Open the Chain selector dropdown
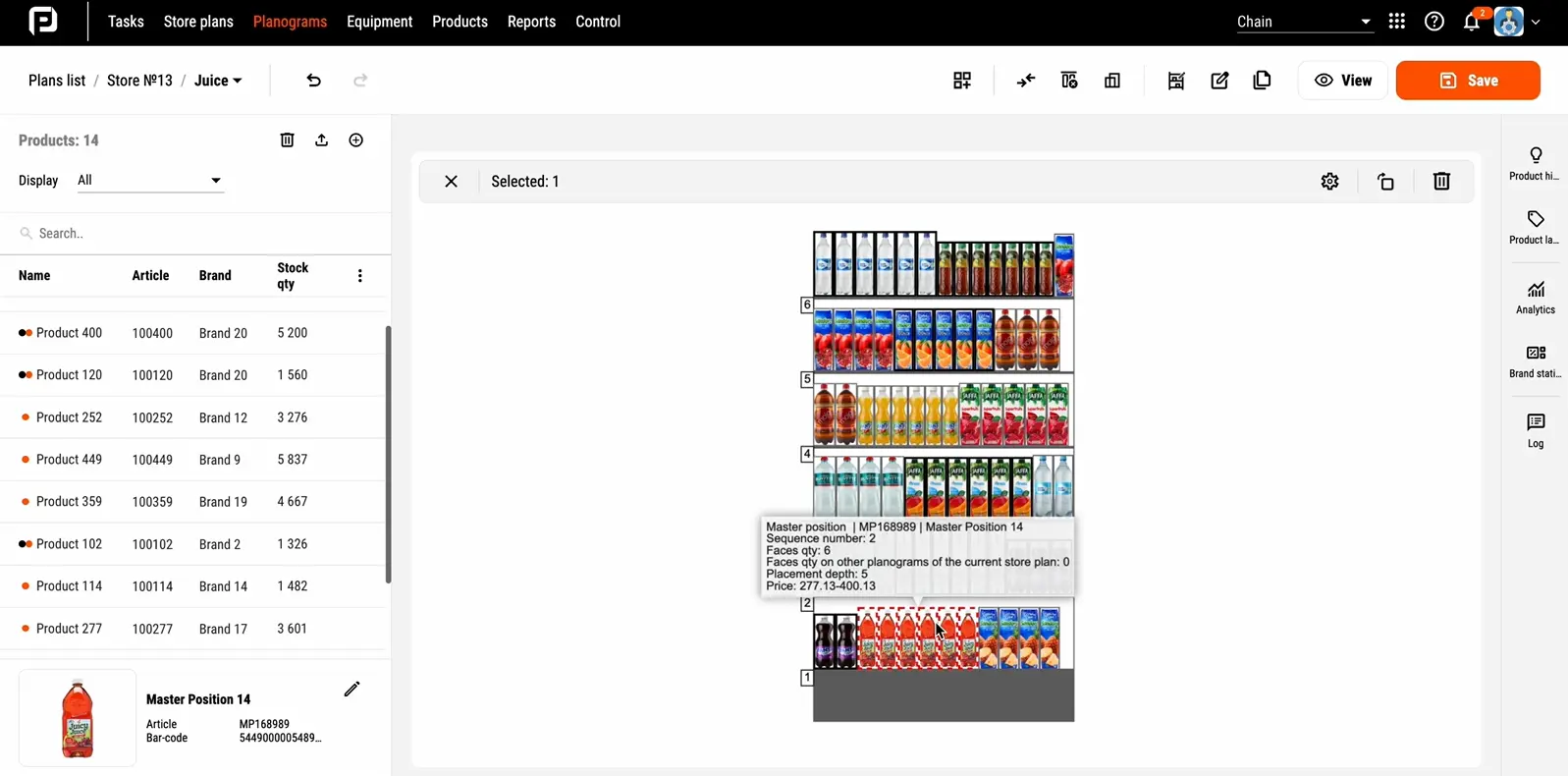1568x776 pixels. (1303, 22)
